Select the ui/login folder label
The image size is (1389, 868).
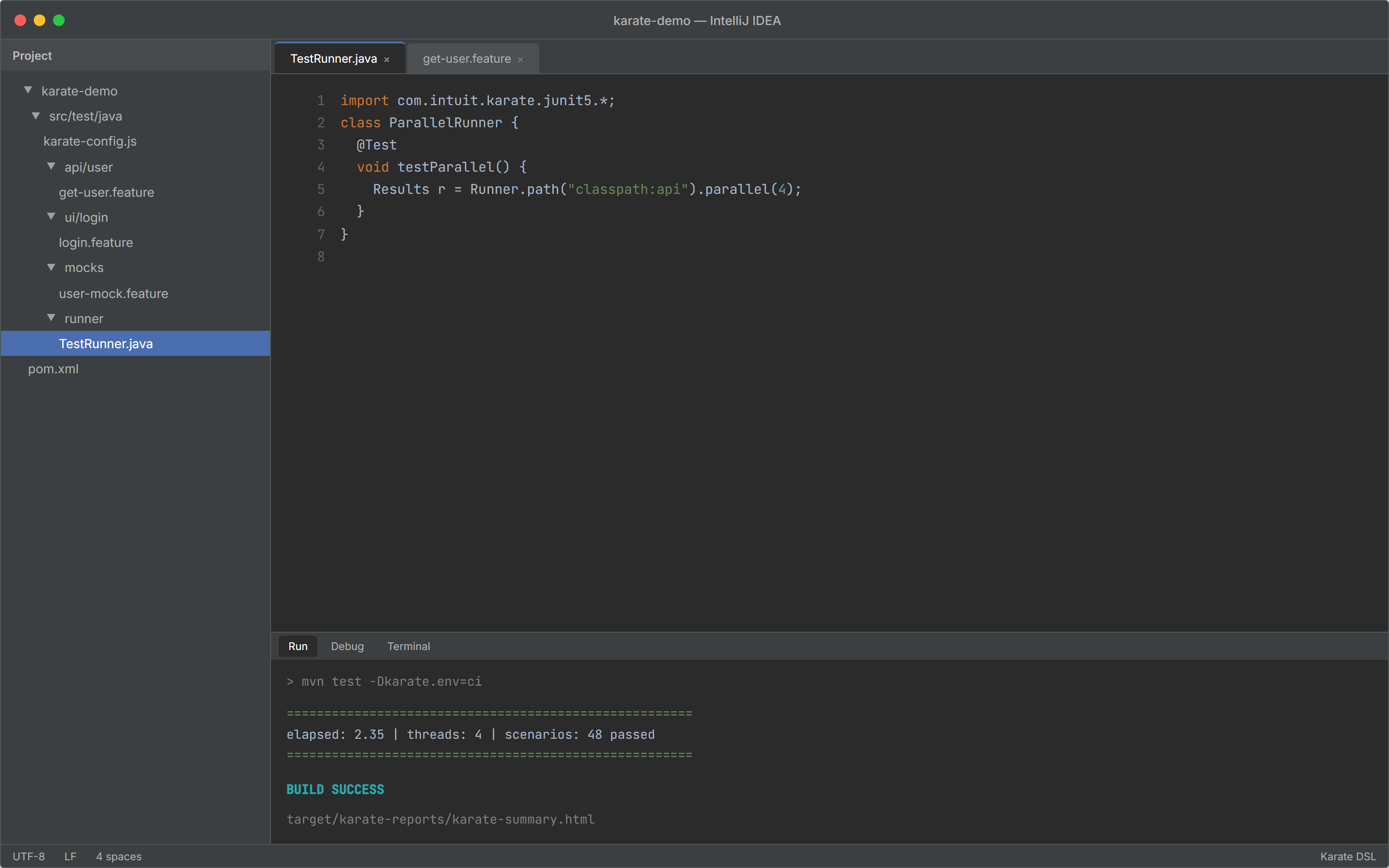[x=86, y=217]
